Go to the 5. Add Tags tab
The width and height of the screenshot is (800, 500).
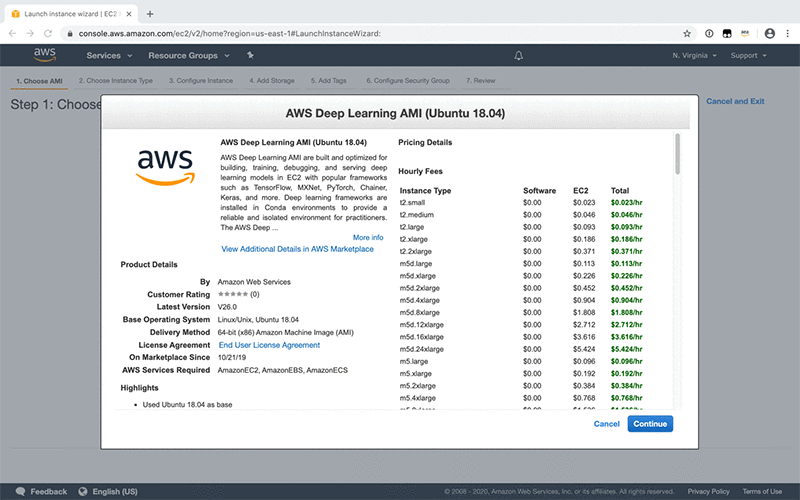[329, 81]
